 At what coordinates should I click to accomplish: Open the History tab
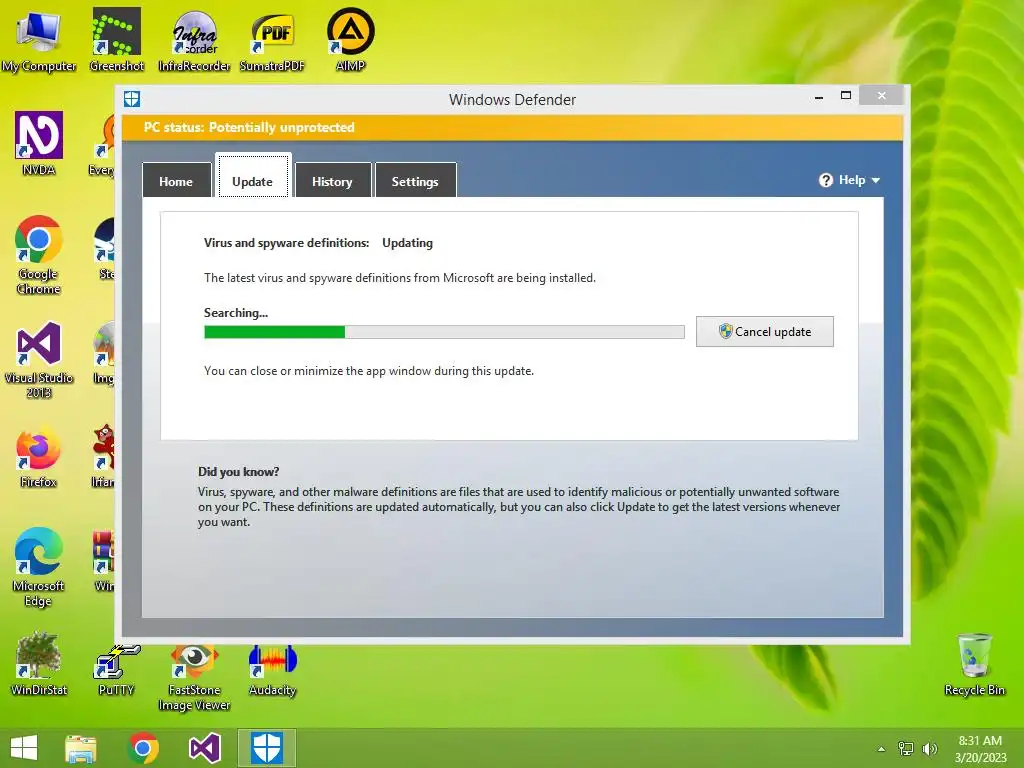pos(332,181)
